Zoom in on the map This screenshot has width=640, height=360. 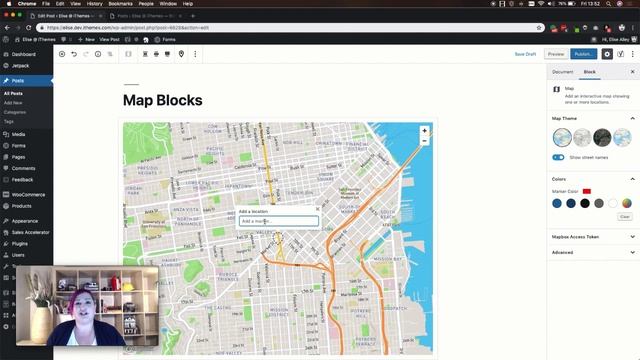[x=424, y=131]
